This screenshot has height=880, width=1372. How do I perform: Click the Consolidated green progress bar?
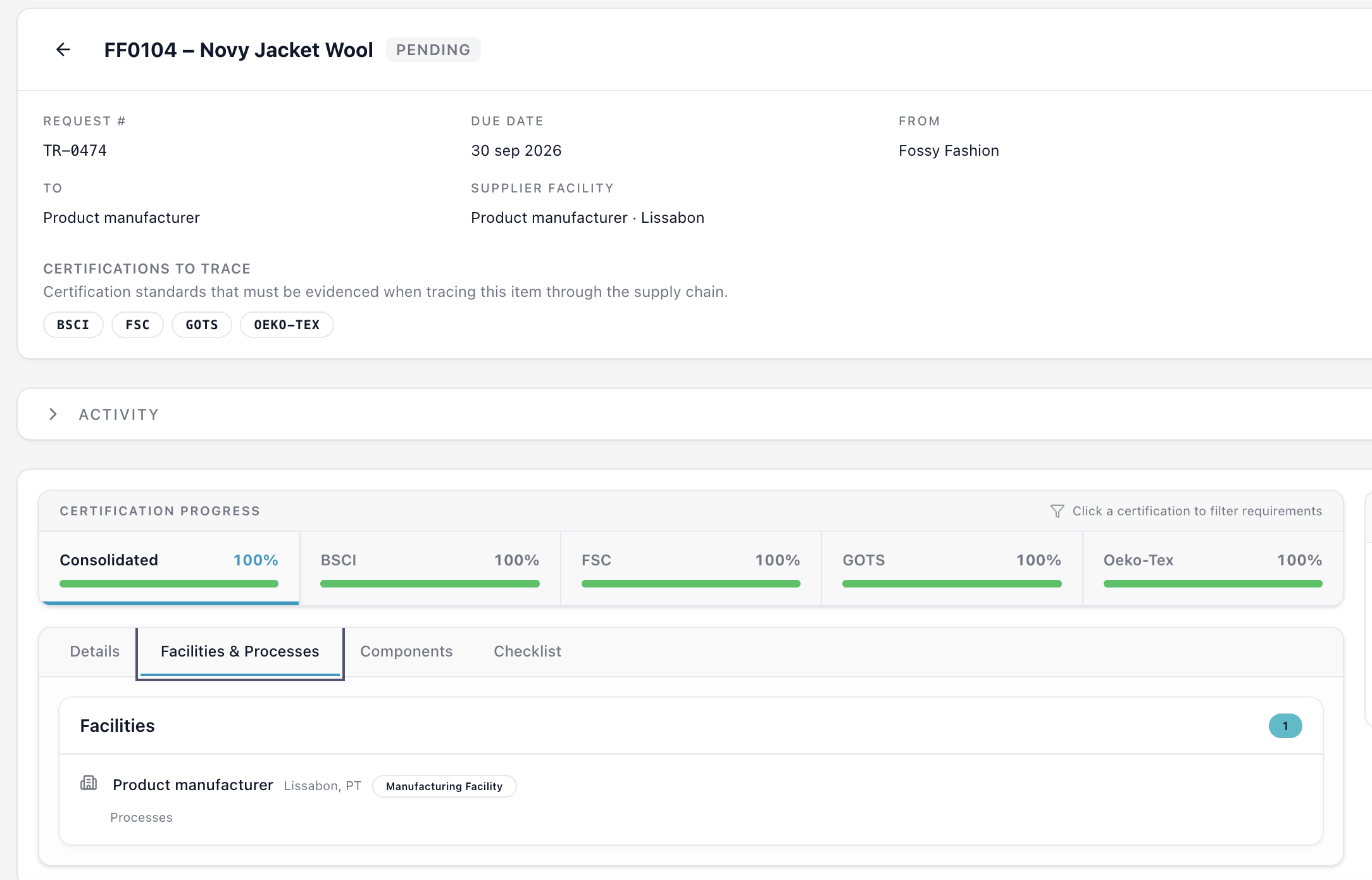[169, 584]
